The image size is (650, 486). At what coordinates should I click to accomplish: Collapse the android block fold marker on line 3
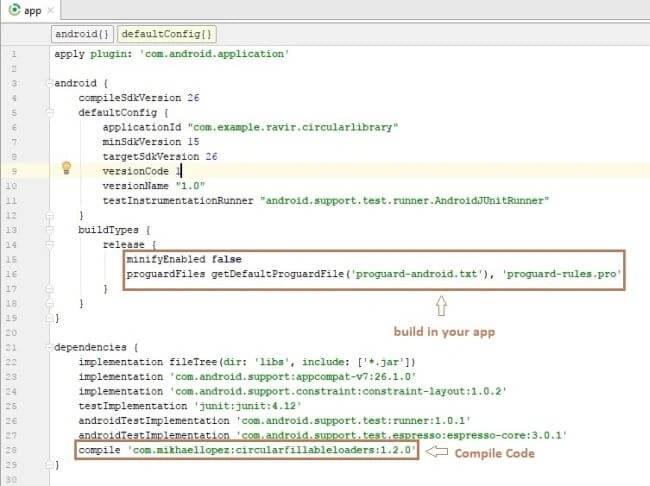click(50, 83)
